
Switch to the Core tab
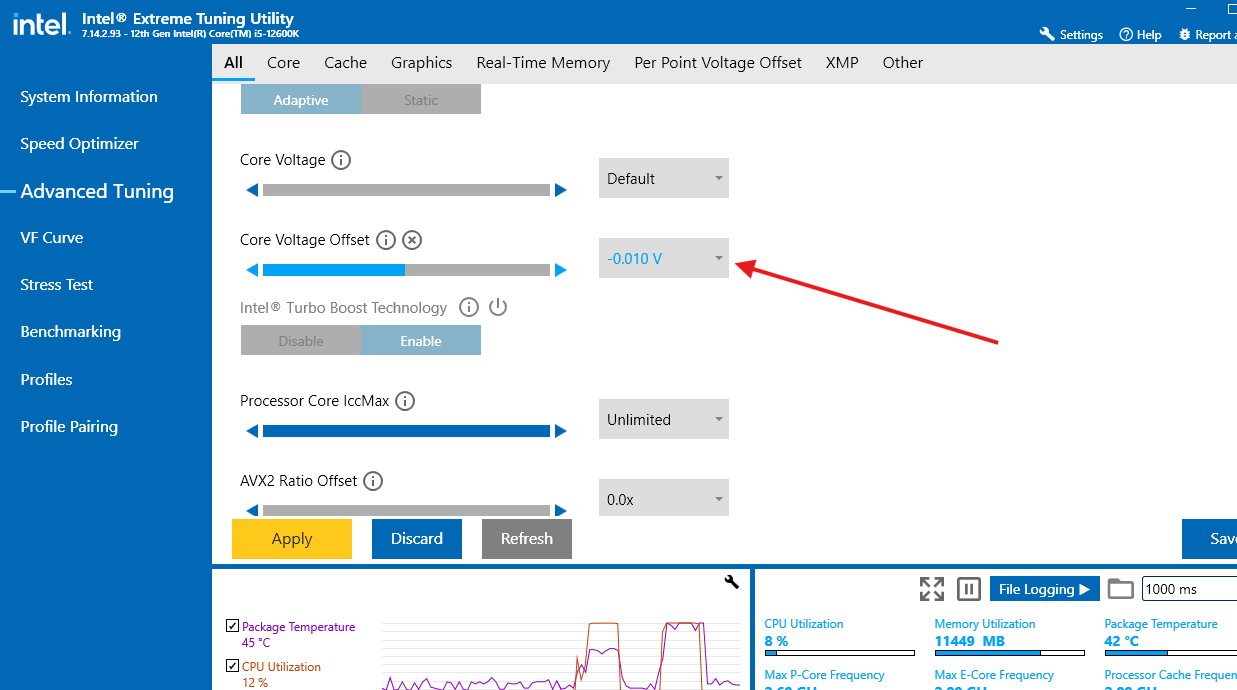[x=283, y=63]
